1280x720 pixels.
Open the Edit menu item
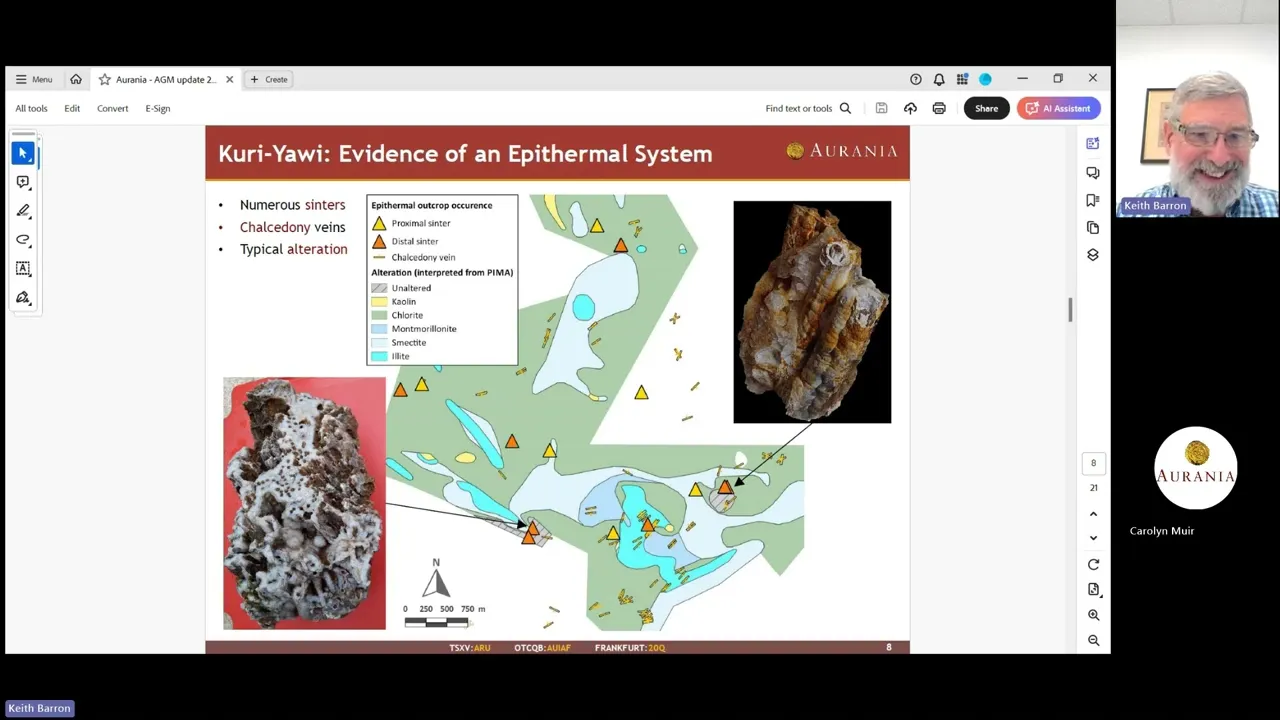[72, 108]
